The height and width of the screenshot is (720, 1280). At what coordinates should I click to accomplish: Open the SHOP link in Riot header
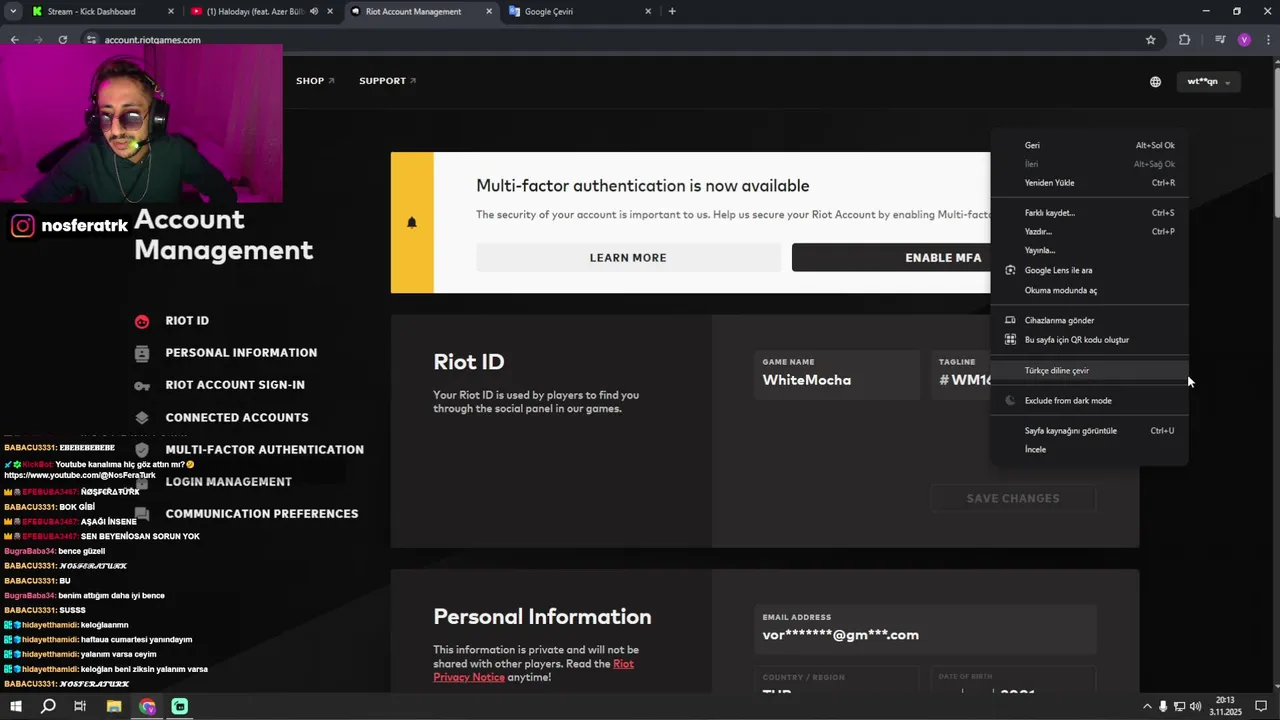315,81
